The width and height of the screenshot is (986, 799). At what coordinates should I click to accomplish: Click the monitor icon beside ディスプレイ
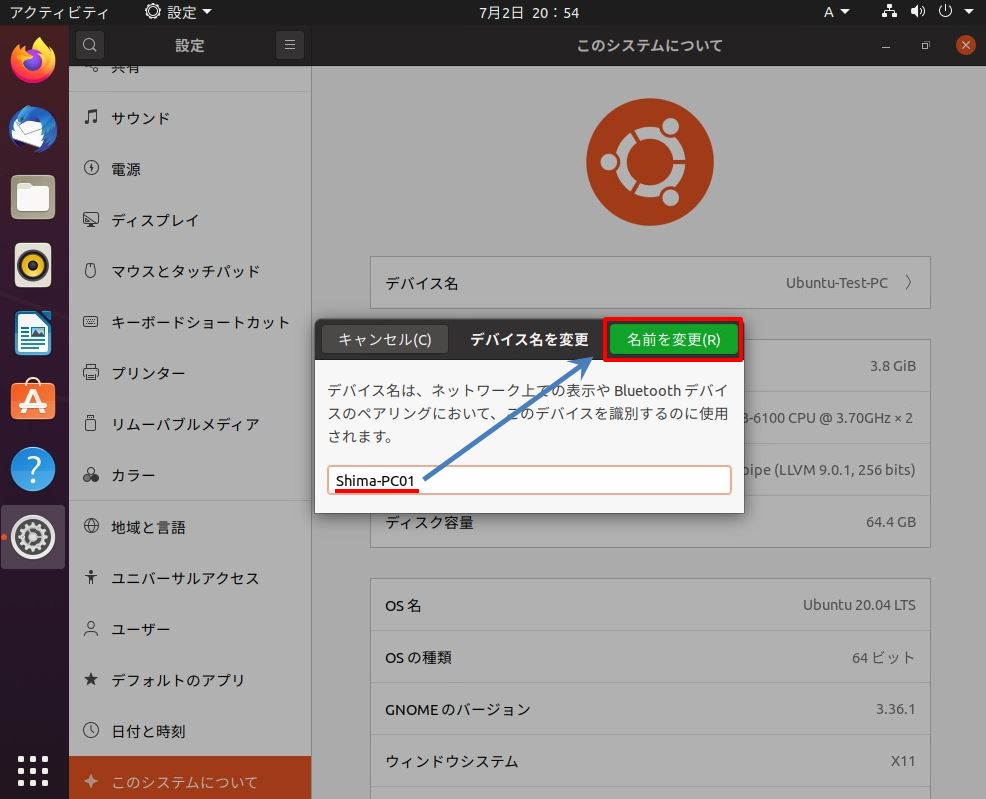91,219
